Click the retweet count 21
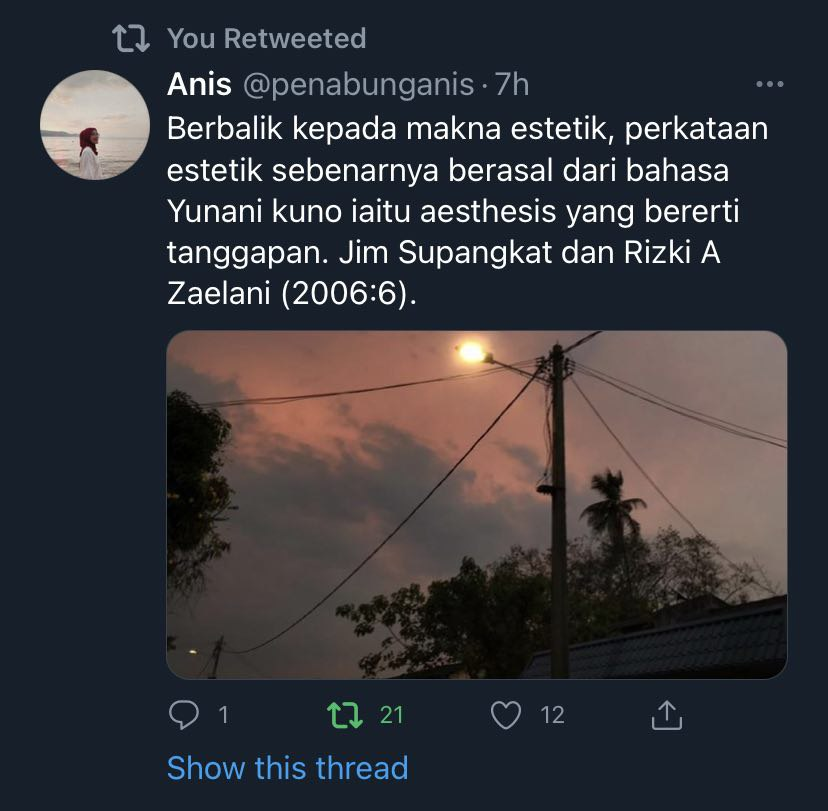828x811 pixels. (x=391, y=715)
